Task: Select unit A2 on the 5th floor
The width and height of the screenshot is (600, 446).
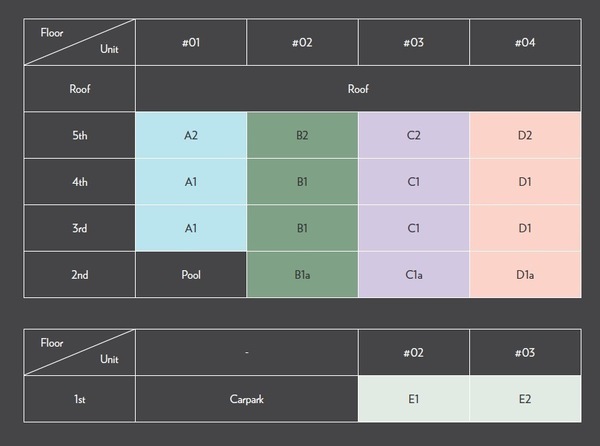Action: click(x=191, y=135)
